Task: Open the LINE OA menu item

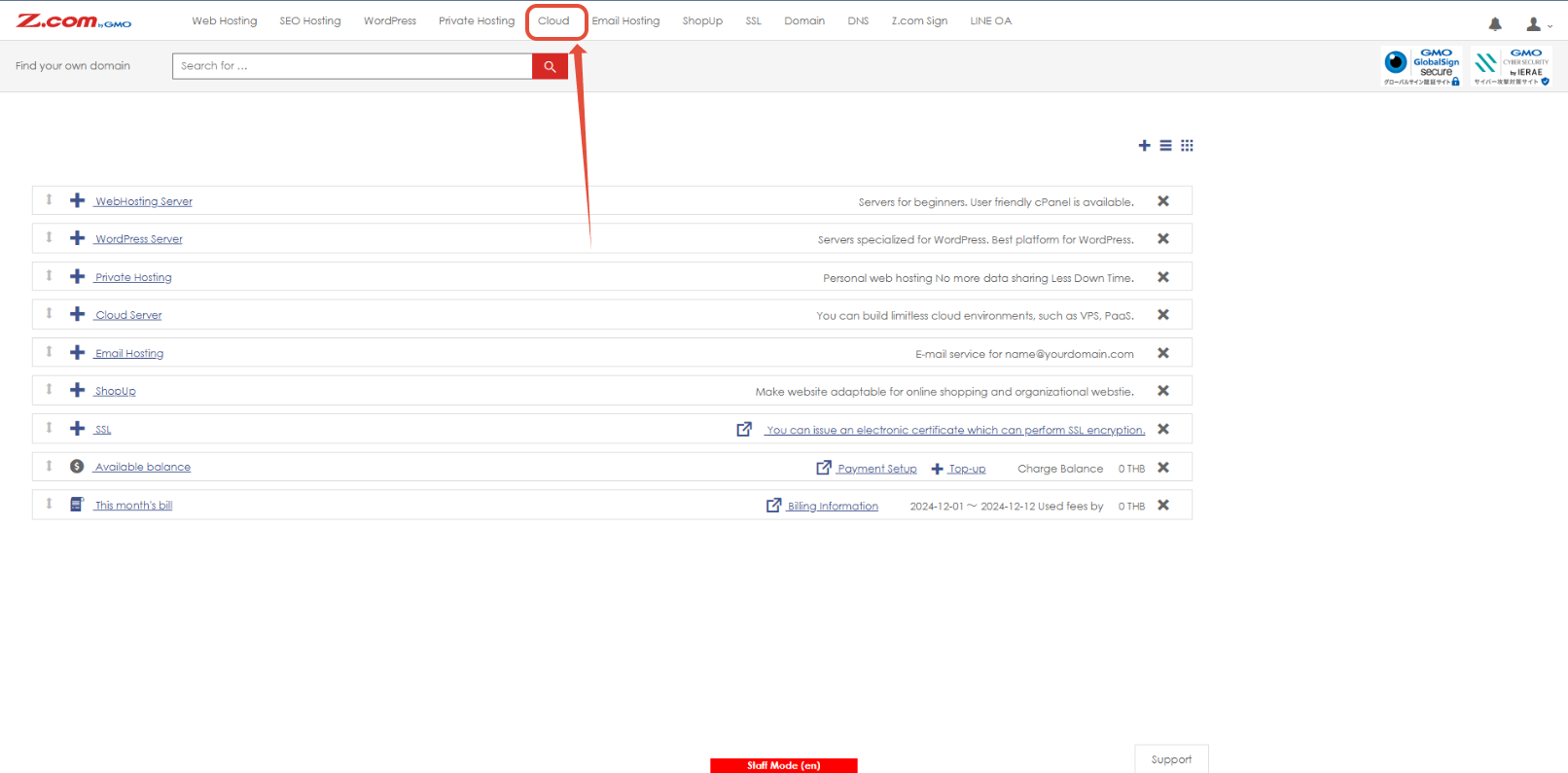Action: click(990, 20)
